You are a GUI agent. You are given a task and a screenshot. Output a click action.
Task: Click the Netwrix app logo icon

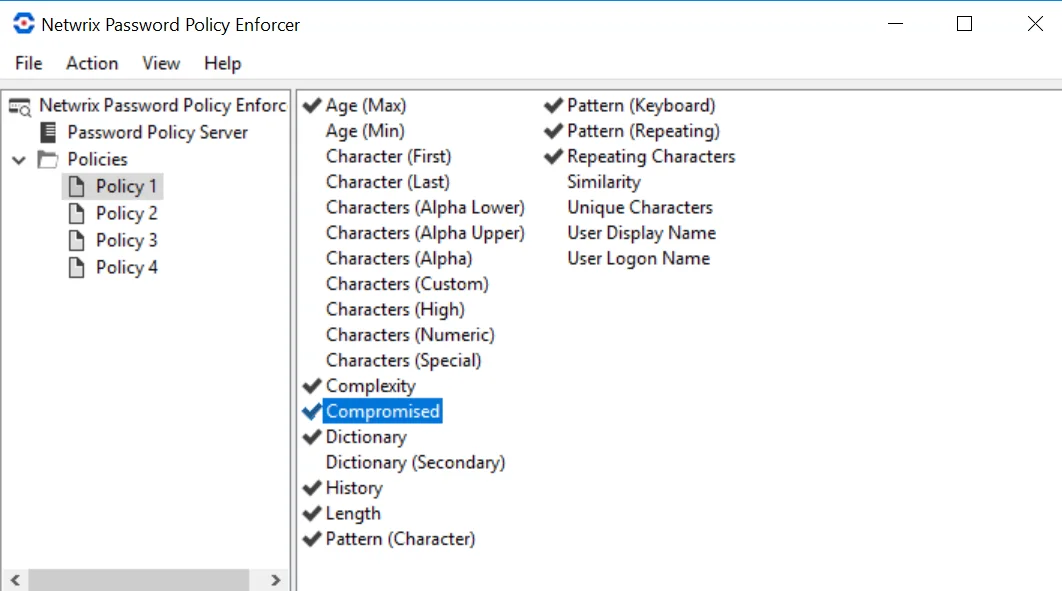click(24, 24)
